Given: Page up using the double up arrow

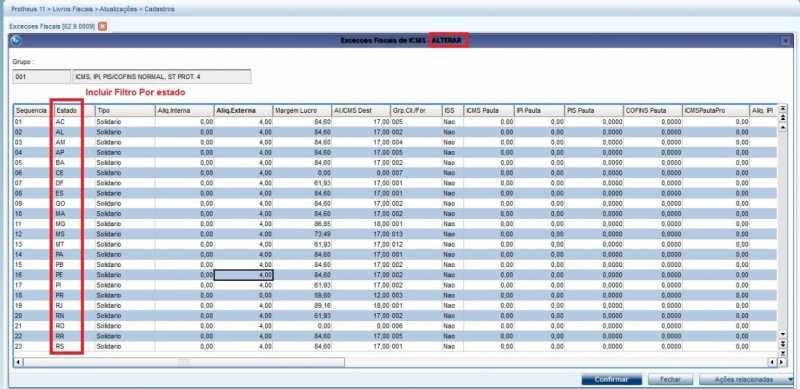Looking at the screenshot, I should (x=783, y=117).
